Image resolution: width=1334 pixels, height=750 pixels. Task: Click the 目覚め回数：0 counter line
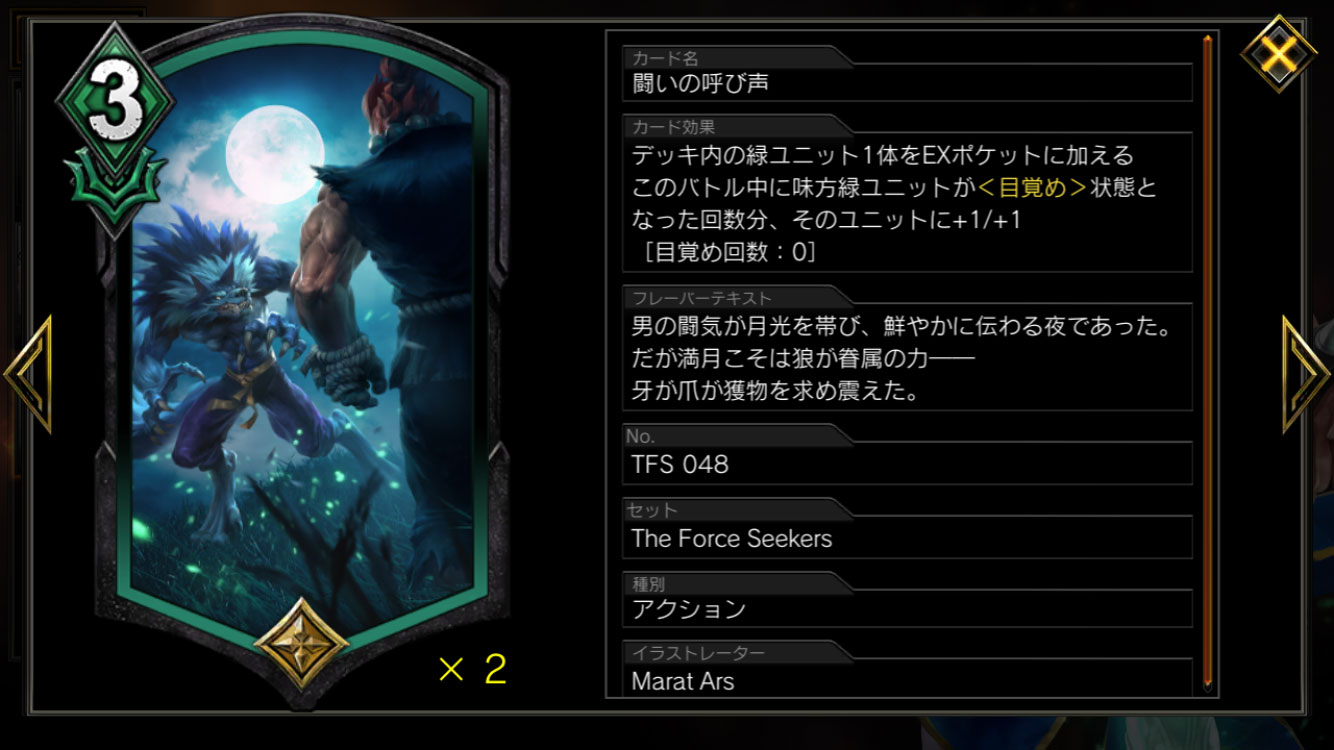point(725,252)
